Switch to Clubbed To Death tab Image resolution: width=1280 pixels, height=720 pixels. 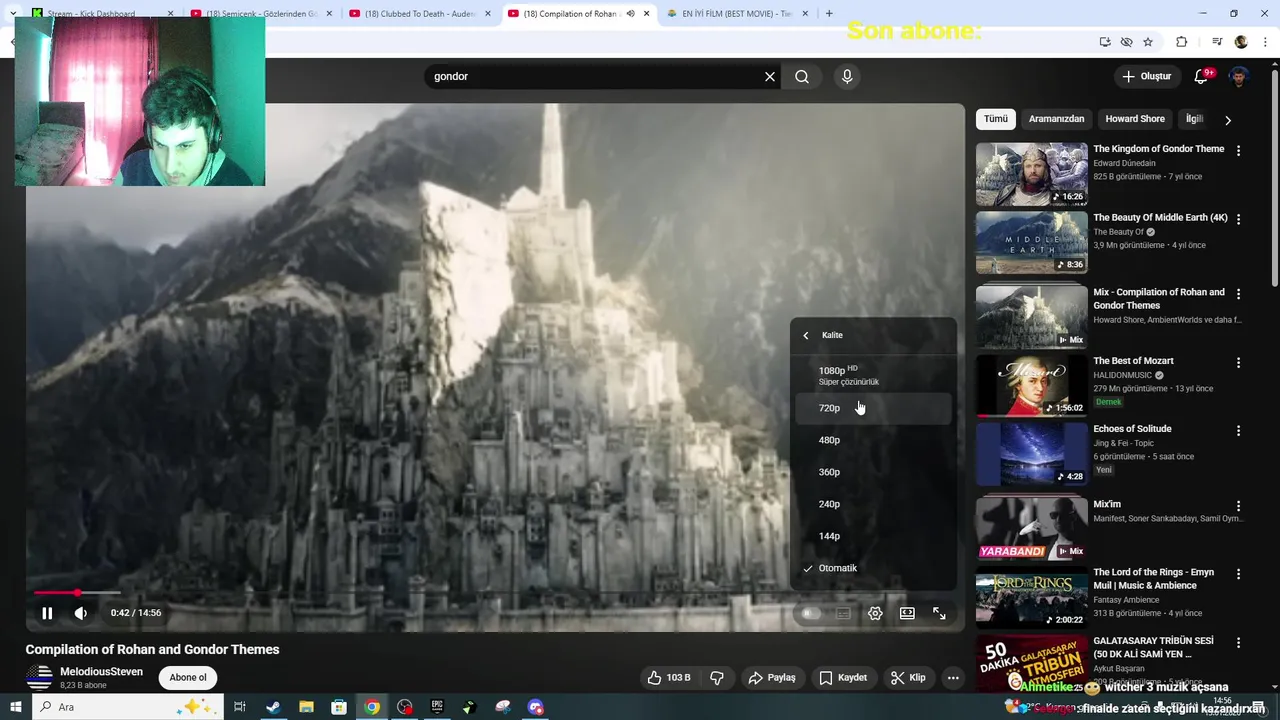point(415,14)
